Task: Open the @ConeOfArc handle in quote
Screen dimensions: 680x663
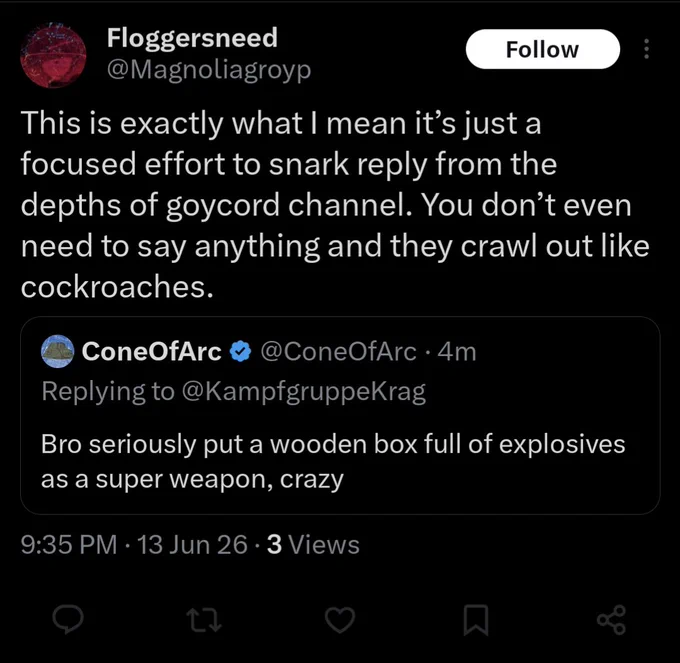Action: [x=338, y=352]
